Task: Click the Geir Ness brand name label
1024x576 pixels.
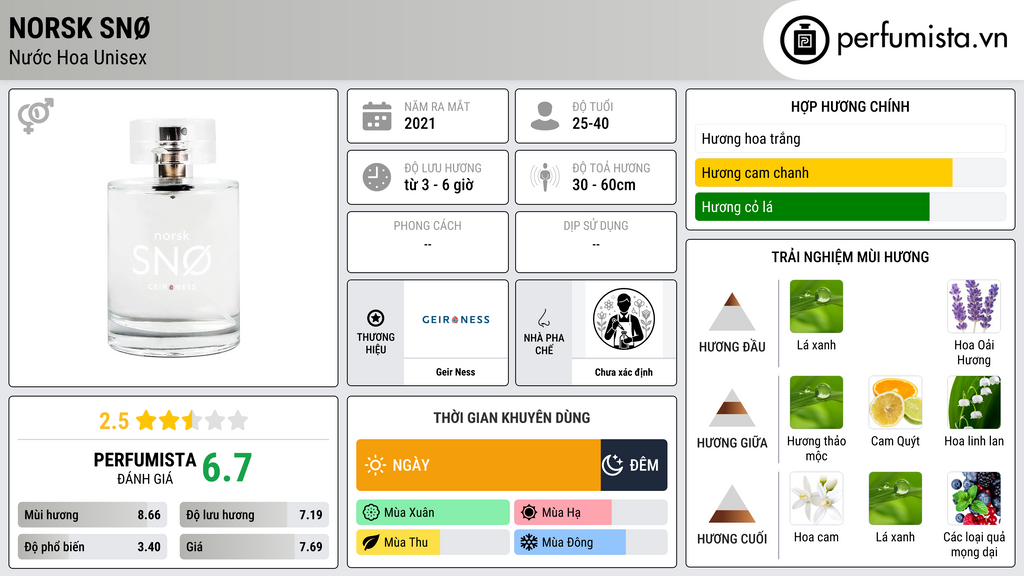Action: pyautogui.click(x=455, y=372)
